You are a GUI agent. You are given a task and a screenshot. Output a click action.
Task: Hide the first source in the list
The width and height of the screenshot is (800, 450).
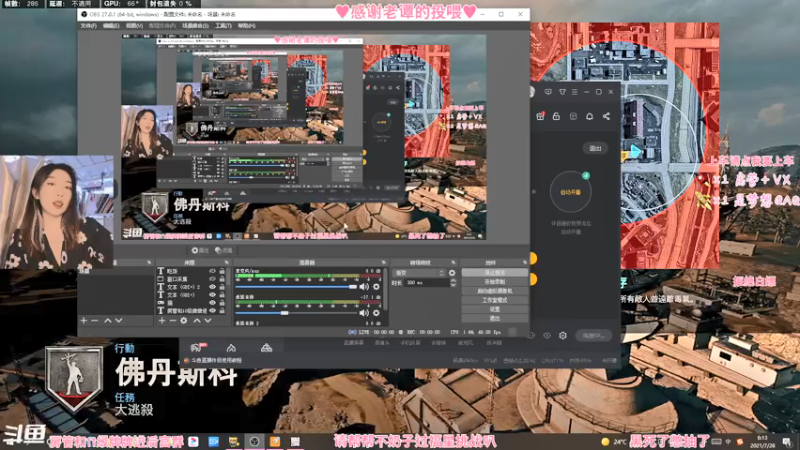[212, 271]
